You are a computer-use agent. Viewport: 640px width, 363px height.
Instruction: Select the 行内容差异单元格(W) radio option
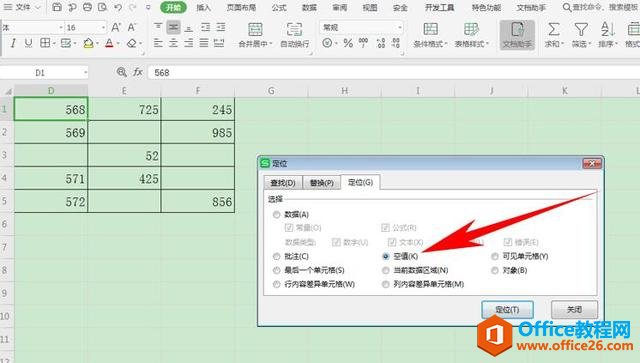(277, 284)
